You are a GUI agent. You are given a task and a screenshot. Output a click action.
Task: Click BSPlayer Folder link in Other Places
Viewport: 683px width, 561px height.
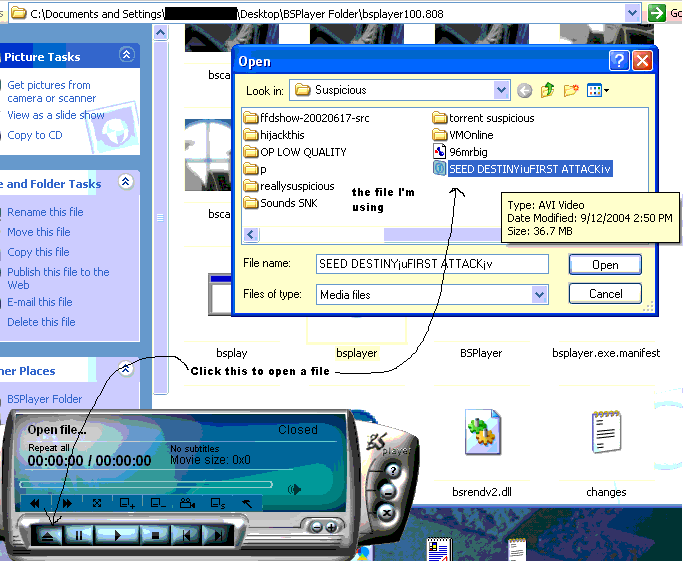coord(44,399)
